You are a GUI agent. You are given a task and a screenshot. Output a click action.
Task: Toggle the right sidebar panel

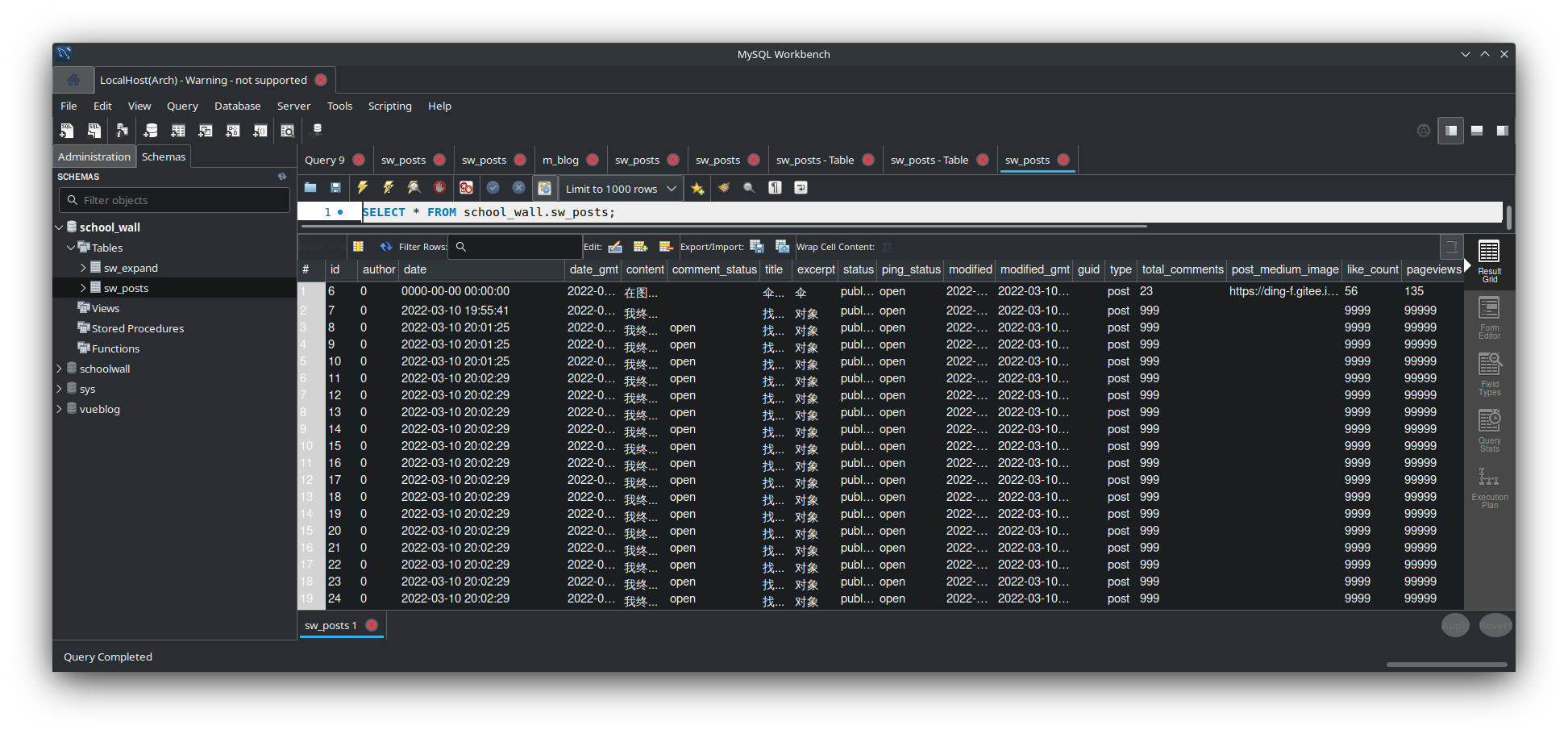(x=1503, y=130)
